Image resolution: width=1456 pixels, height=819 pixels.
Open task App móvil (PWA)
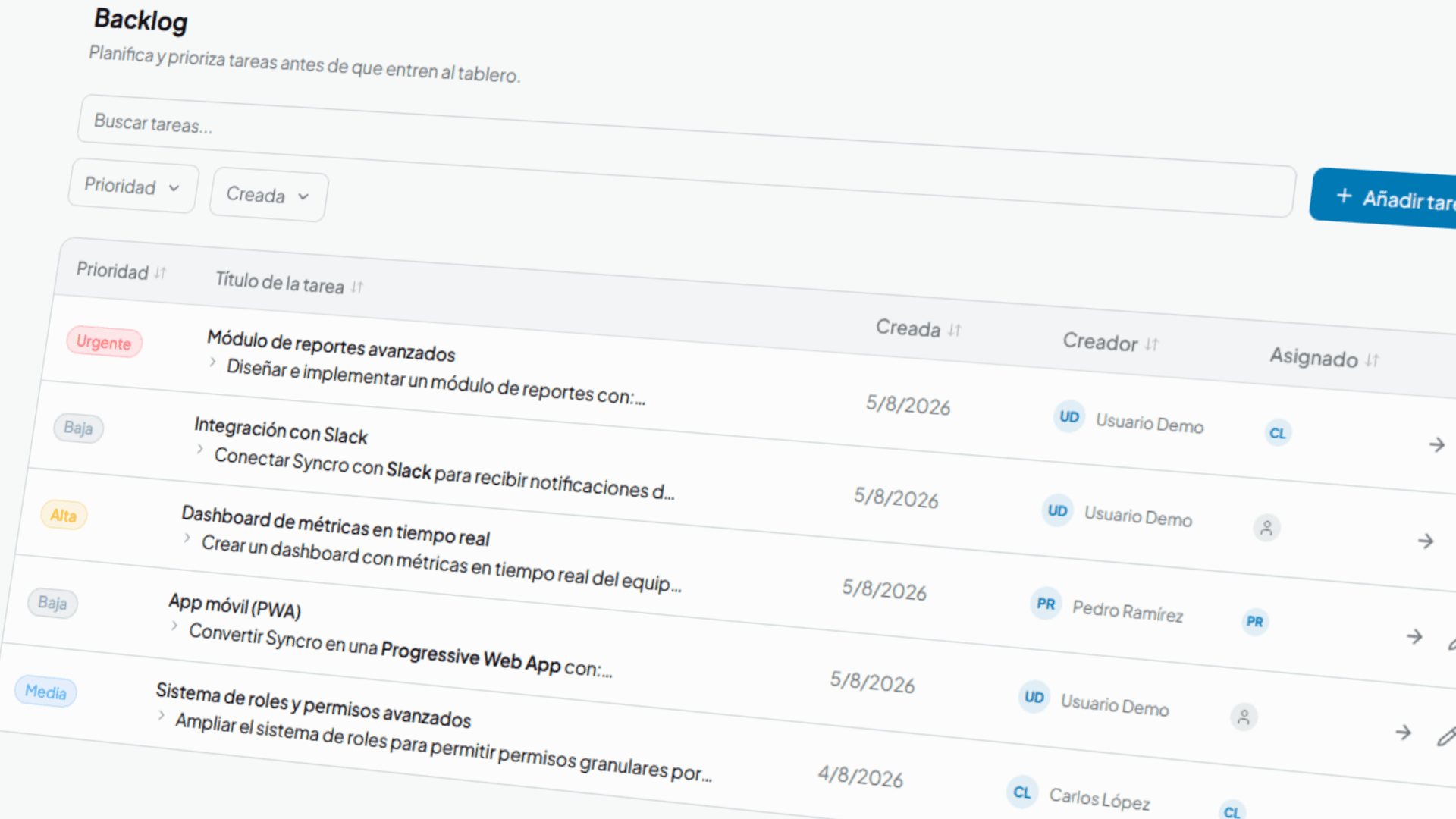click(234, 606)
